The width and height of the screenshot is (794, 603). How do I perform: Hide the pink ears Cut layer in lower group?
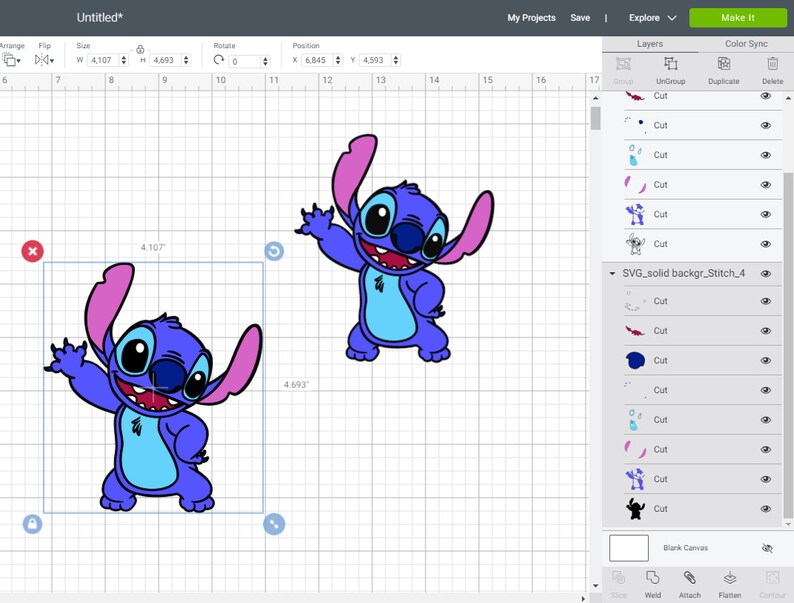[766, 450]
